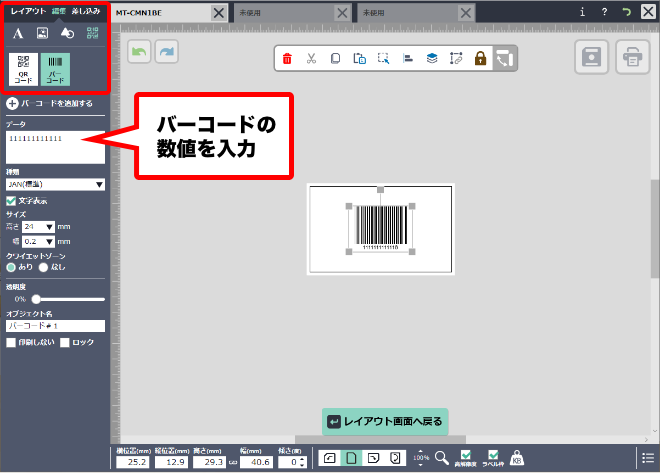Toggle the ラベル枠 checkbox
The image size is (660, 473).
[x=493, y=455]
